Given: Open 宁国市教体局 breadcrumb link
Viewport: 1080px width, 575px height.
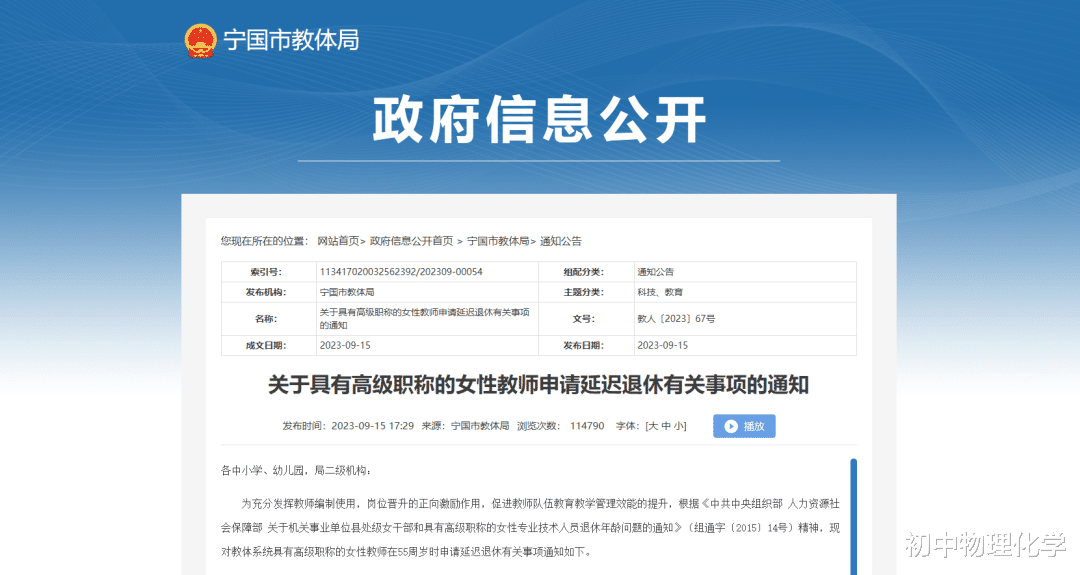Looking at the screenshot, I should (x=498, y=241).
